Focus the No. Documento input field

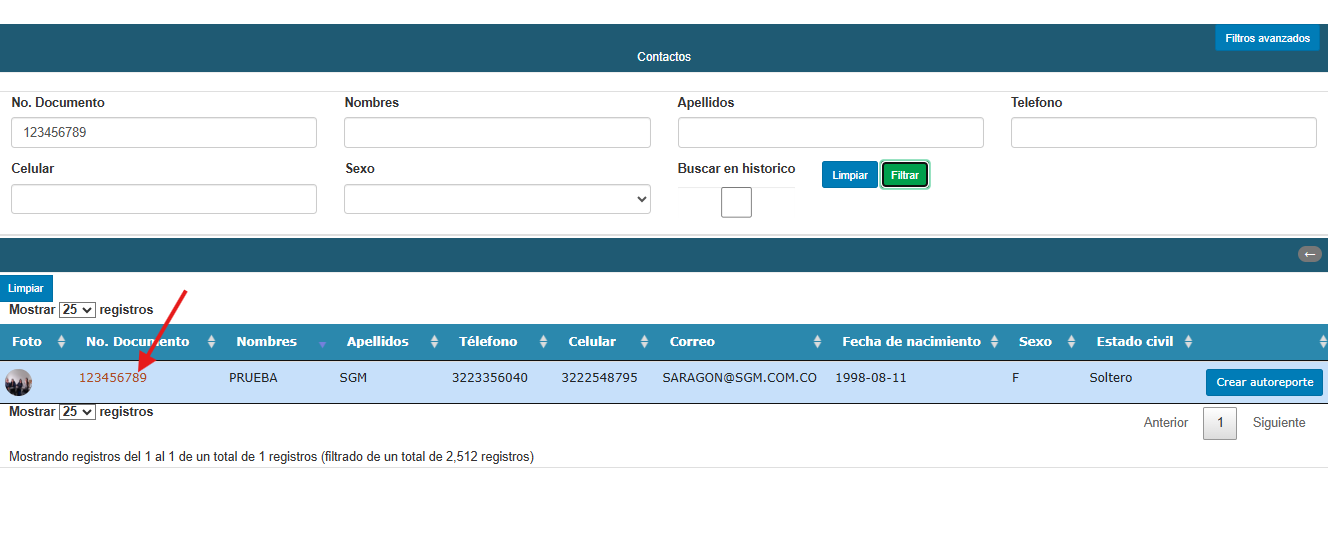[x=164, y=133]
